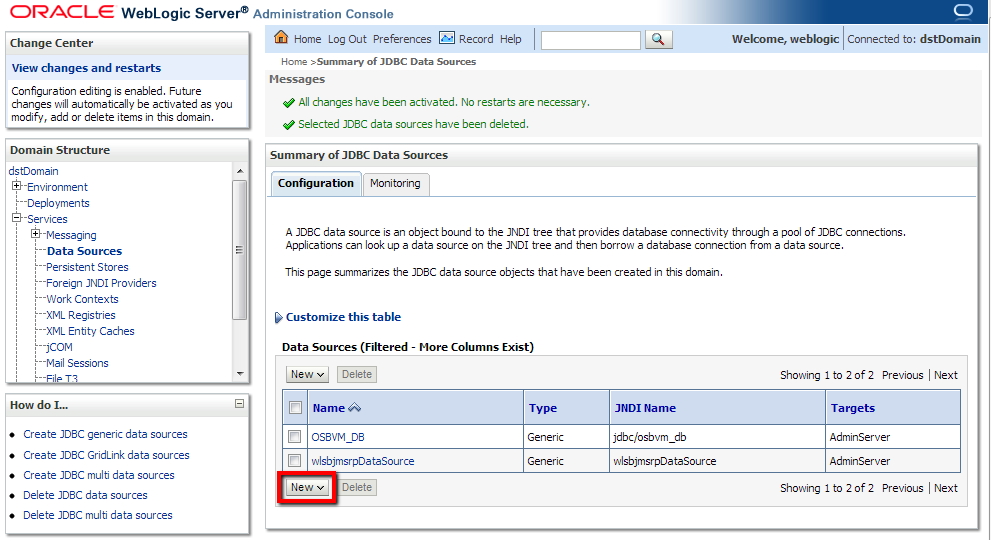Select dstDomain in Domain Structure tree
Image resolution: width=991 pixels, height=540 pixels.
(x=33, y=171)
